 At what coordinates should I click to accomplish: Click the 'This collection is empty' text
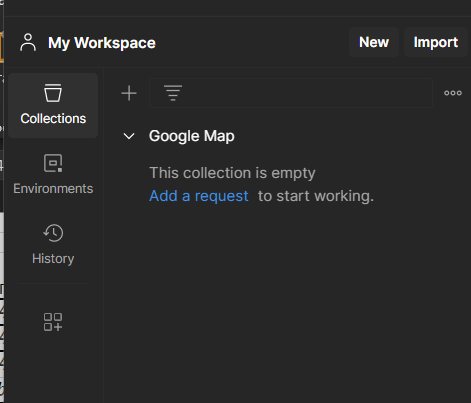[232, 173]
